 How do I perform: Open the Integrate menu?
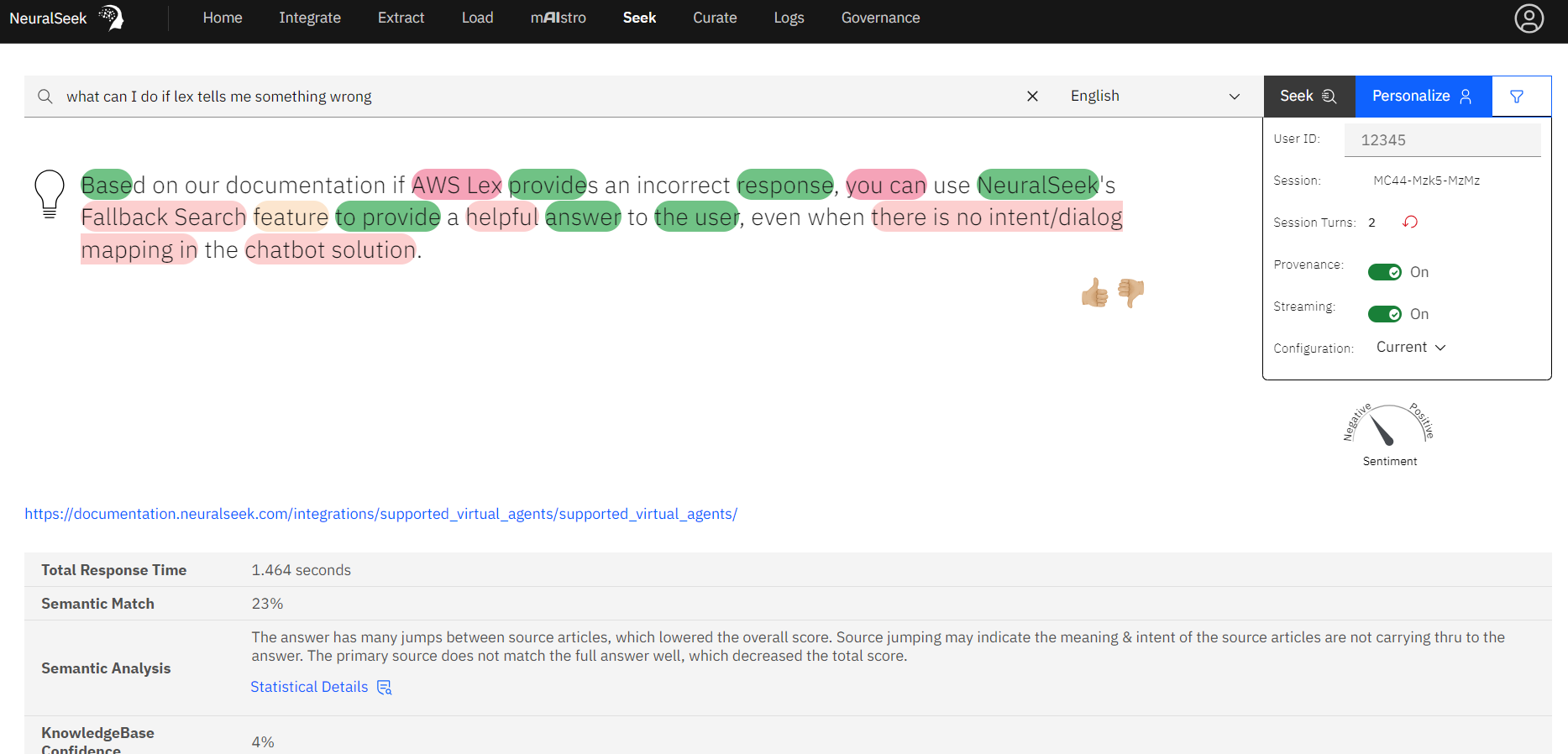point(310,18)
